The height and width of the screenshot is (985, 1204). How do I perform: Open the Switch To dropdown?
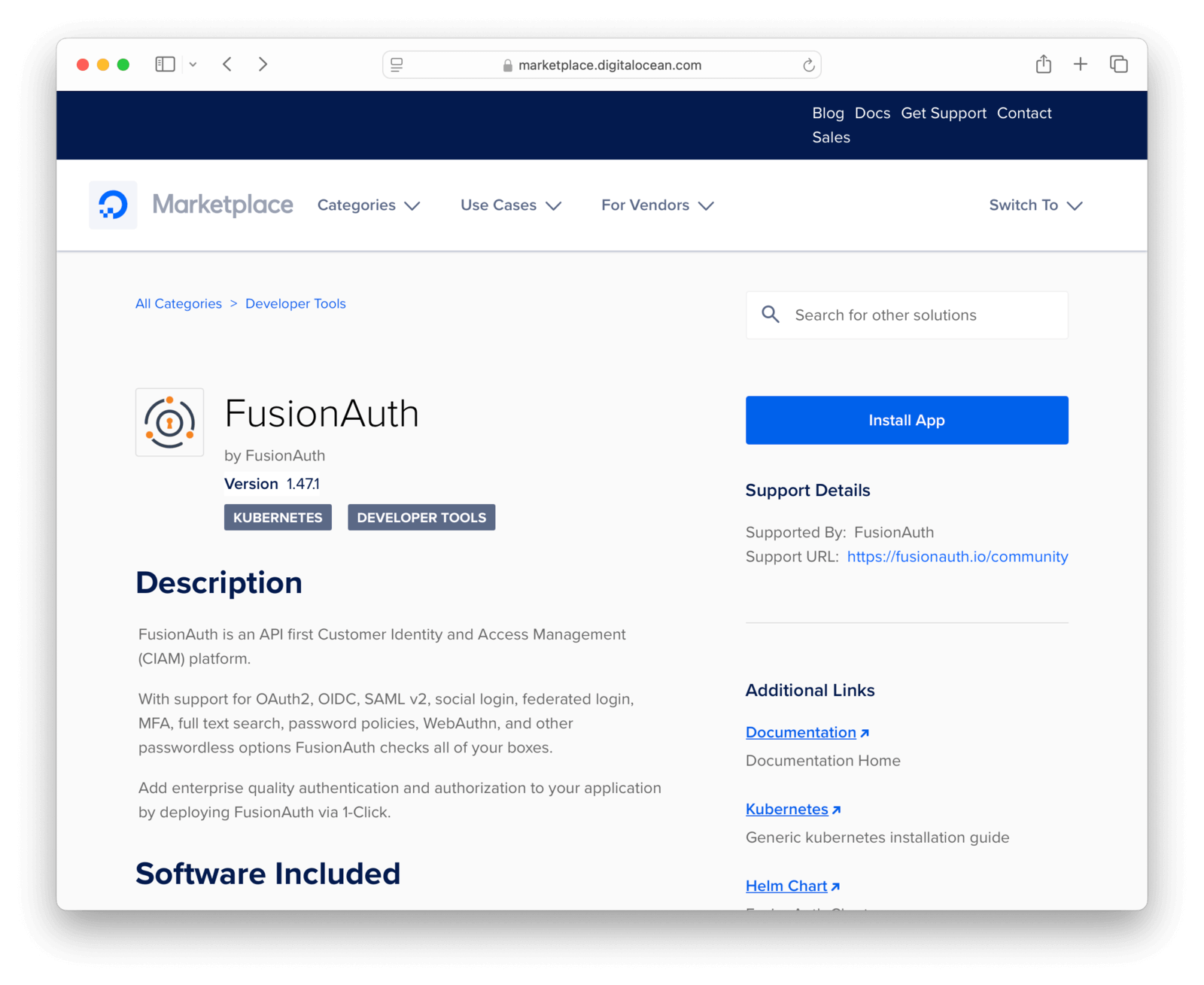[1035, 205]
